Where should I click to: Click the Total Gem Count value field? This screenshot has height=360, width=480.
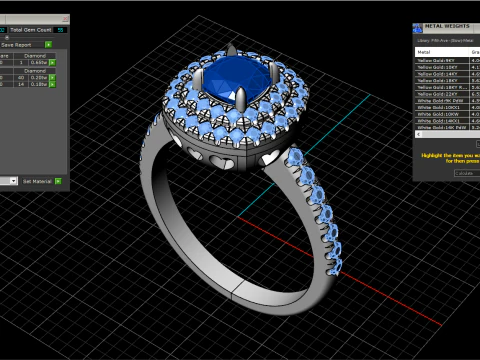(x=60, y=30)
